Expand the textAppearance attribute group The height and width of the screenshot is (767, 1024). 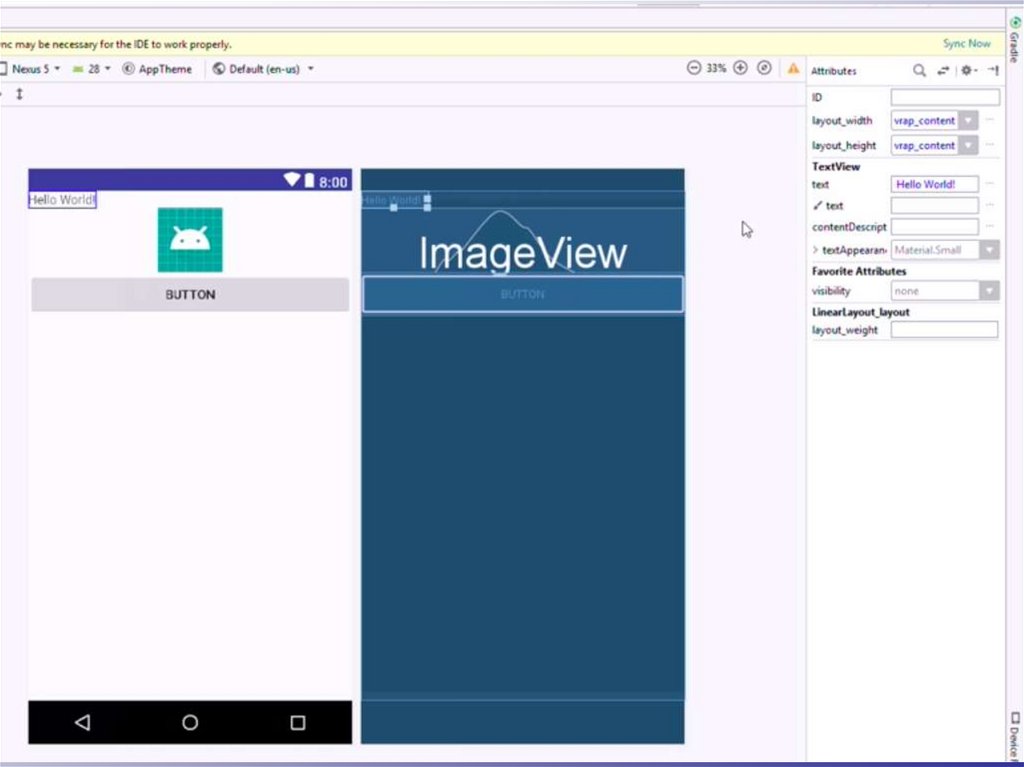(x=815, y=250)
